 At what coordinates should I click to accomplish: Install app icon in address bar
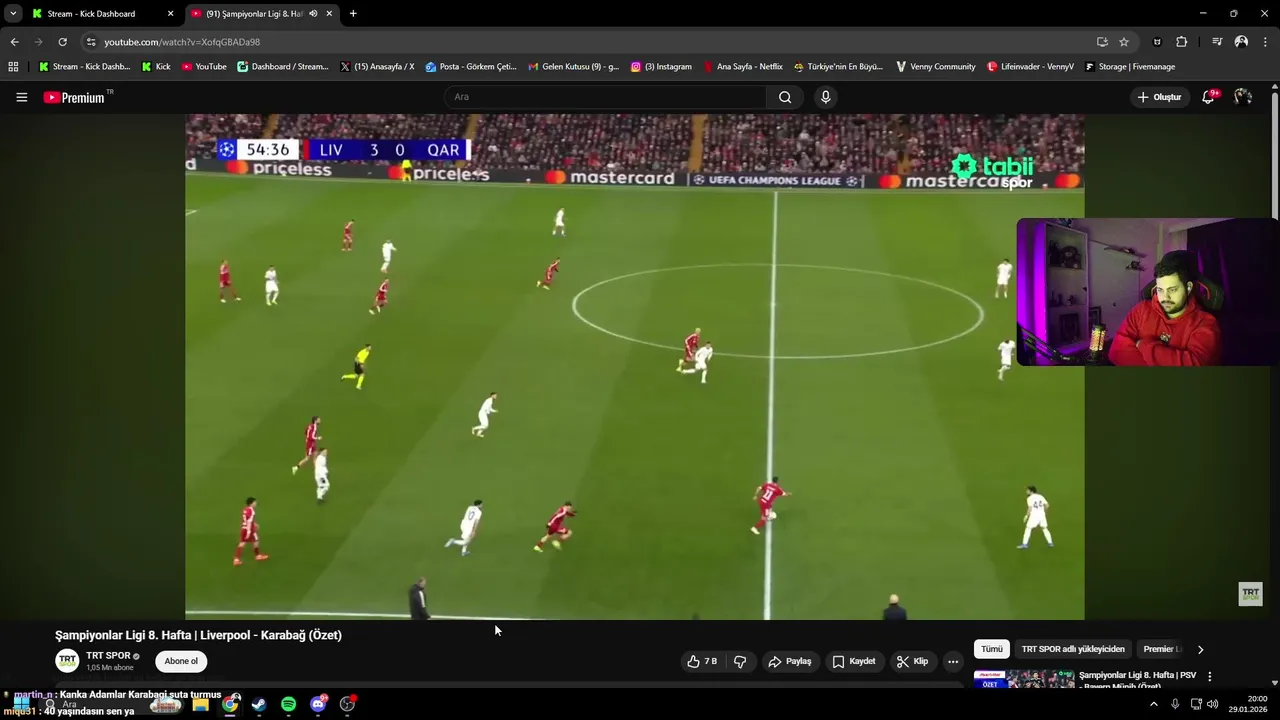point(1102,42)
